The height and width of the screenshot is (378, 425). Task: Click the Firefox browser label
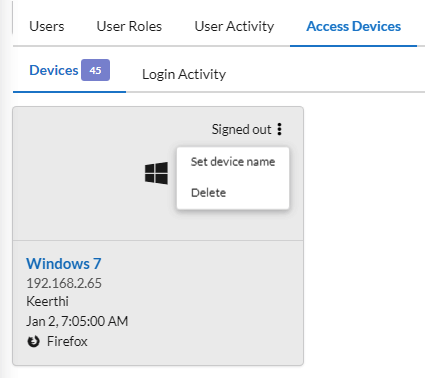[x=67, y=341]
